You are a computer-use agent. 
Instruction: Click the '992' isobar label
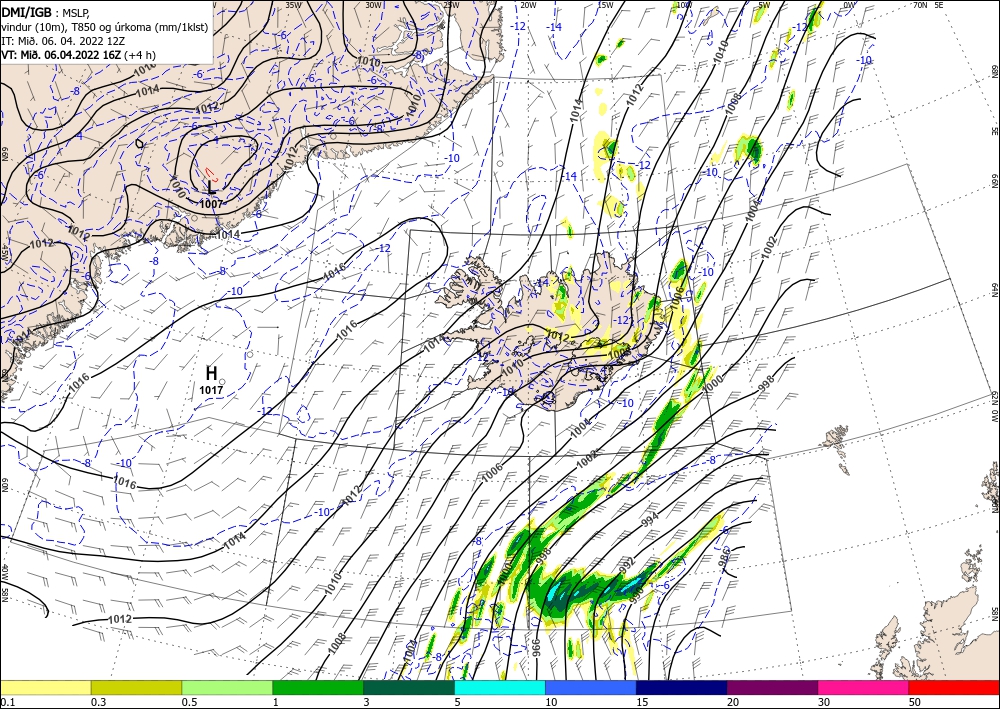coord(627,565)
